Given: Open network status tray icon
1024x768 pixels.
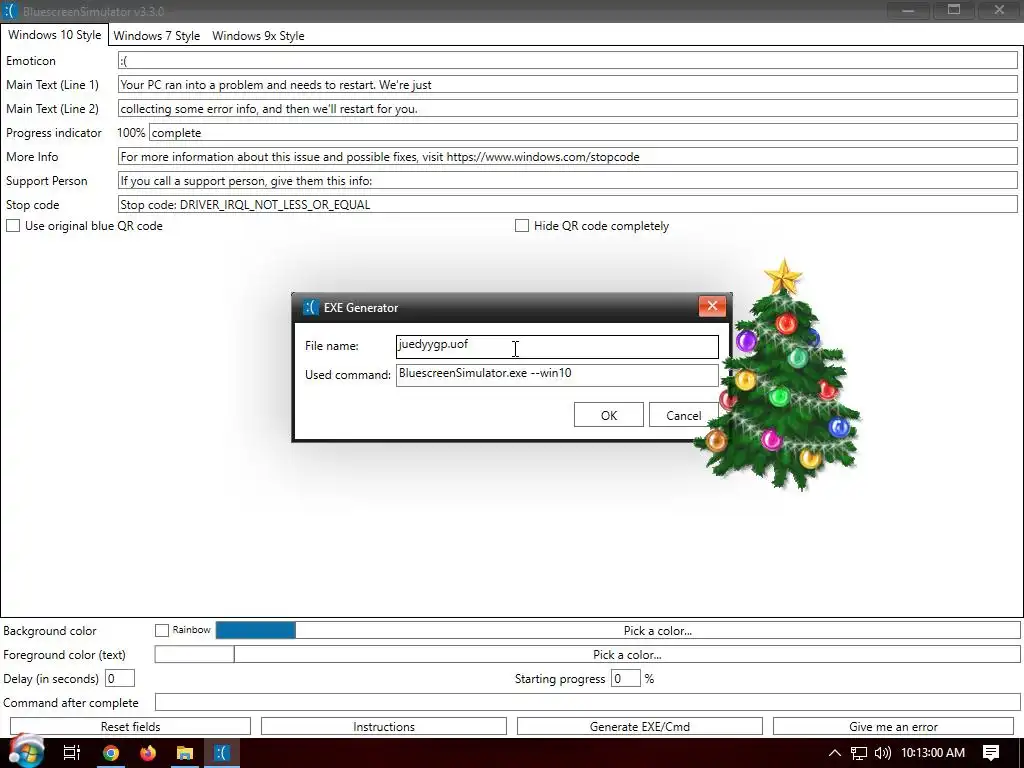Looking at the screenshot, I should click(859, 753).
